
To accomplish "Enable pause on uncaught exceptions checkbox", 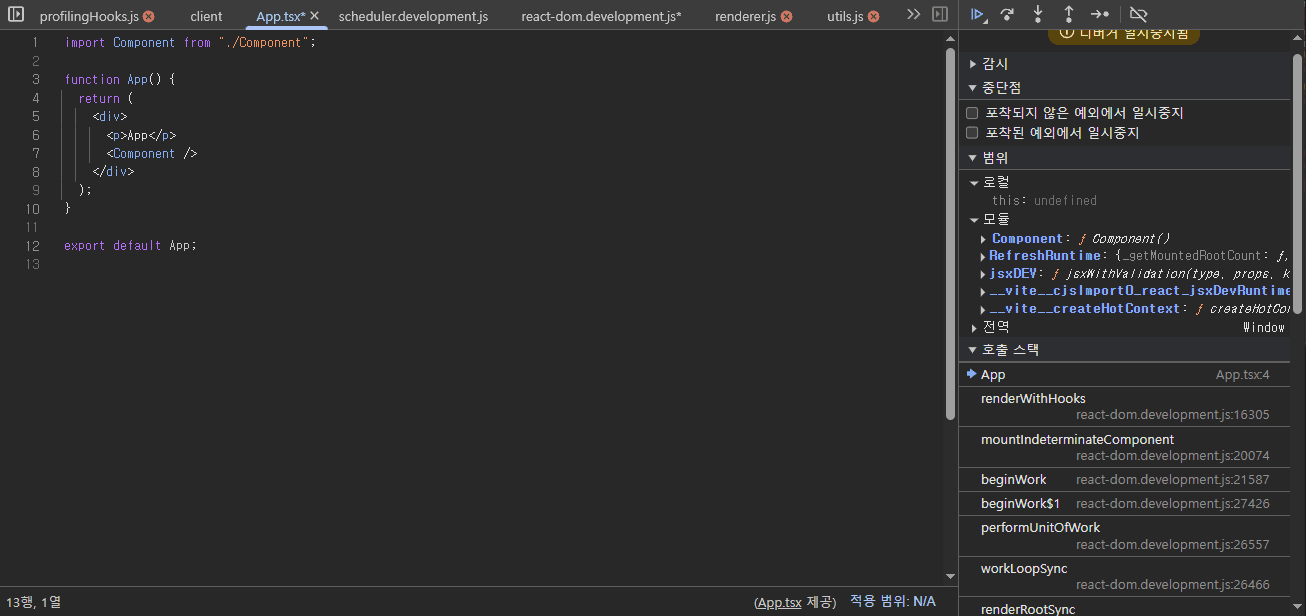I will 972,114.
